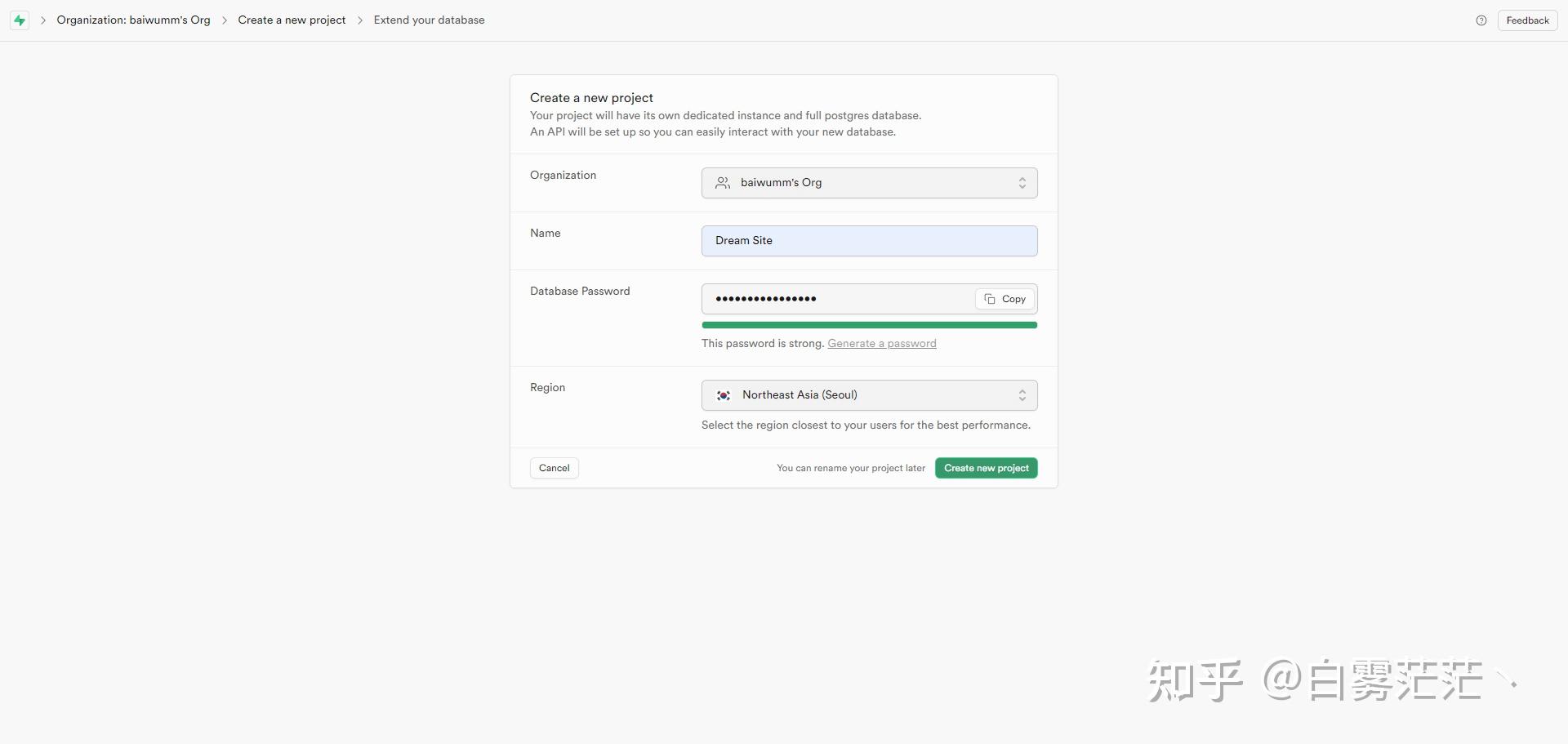
Task: Click the copy icon in password field
Action: click(990, 299)
